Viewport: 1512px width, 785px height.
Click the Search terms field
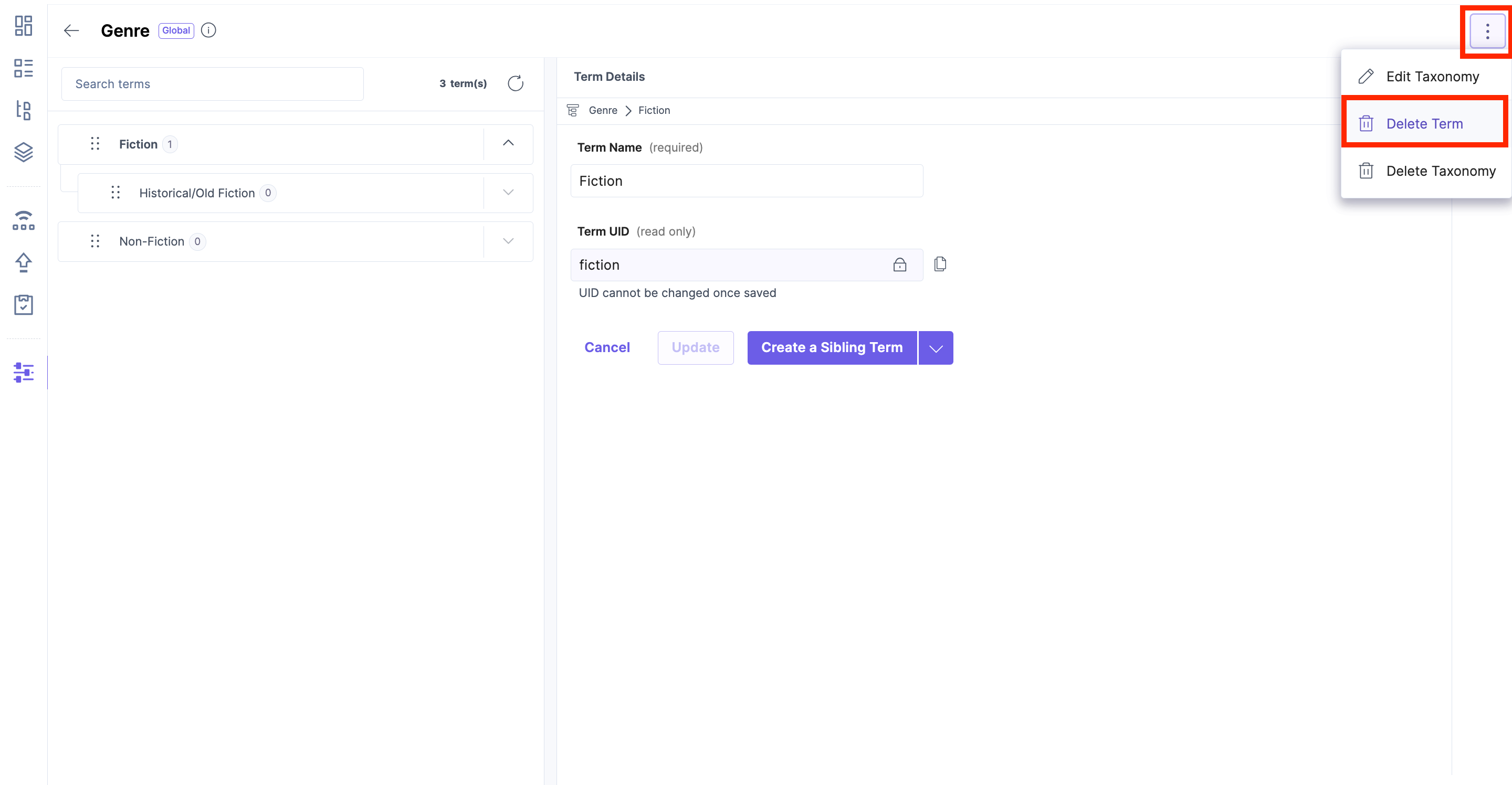tap(213, 84)
